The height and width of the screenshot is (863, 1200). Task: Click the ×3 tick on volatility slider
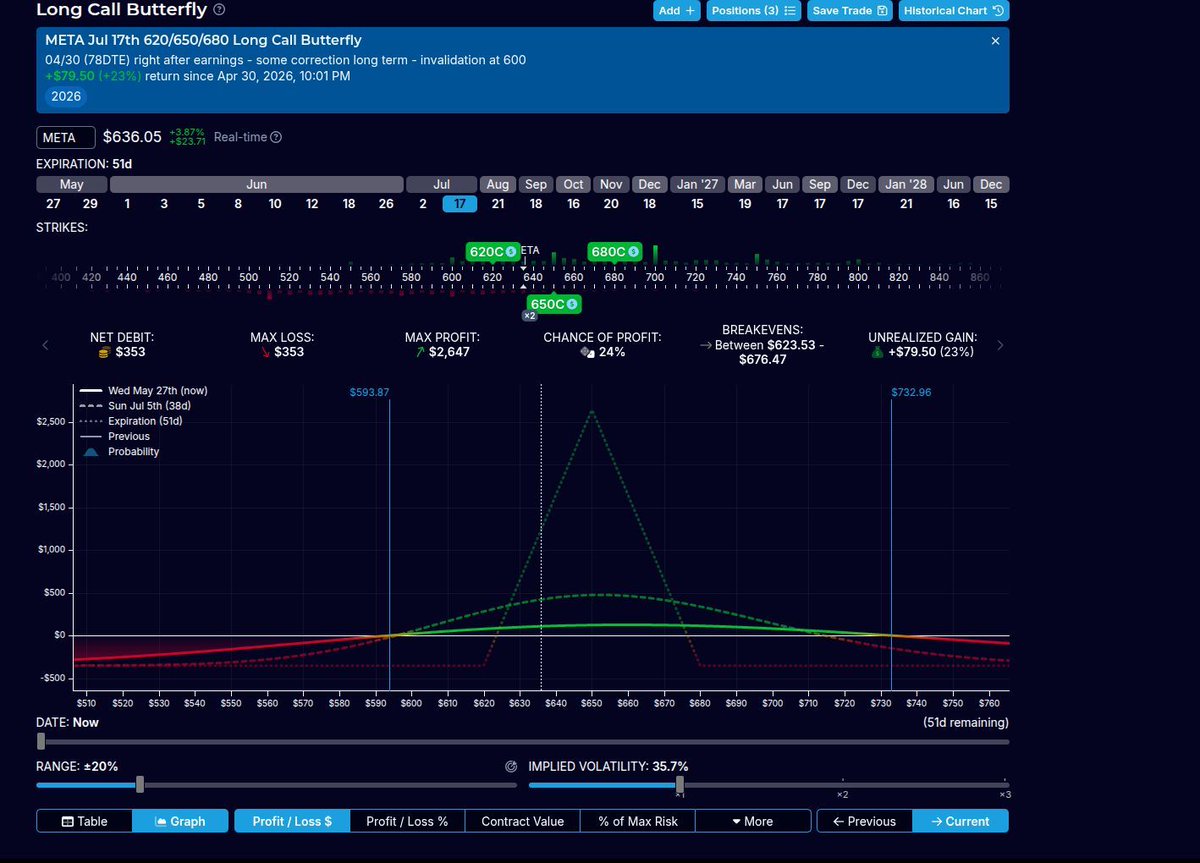tap(1004, 795)
